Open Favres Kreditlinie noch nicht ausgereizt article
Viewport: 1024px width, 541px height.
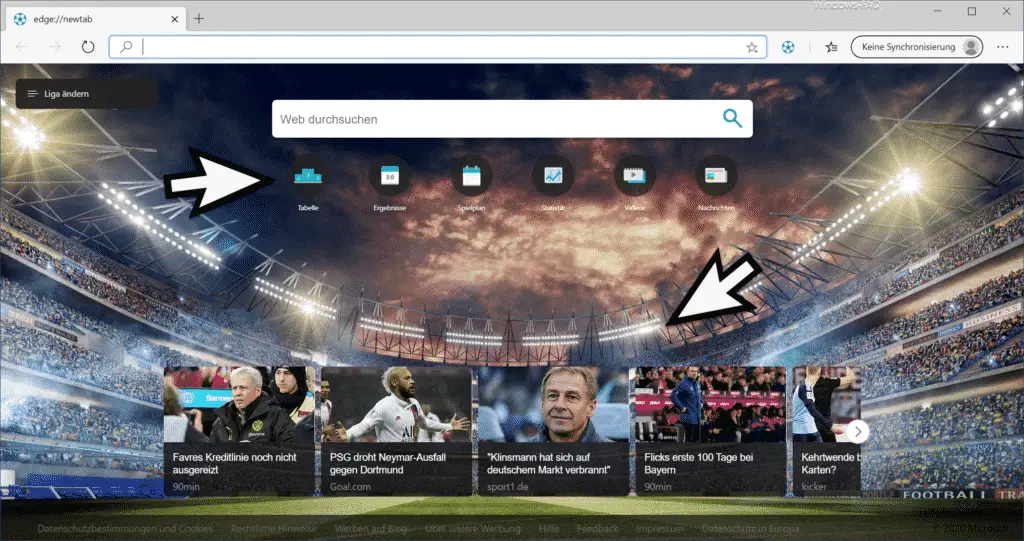tap(239, 431)
